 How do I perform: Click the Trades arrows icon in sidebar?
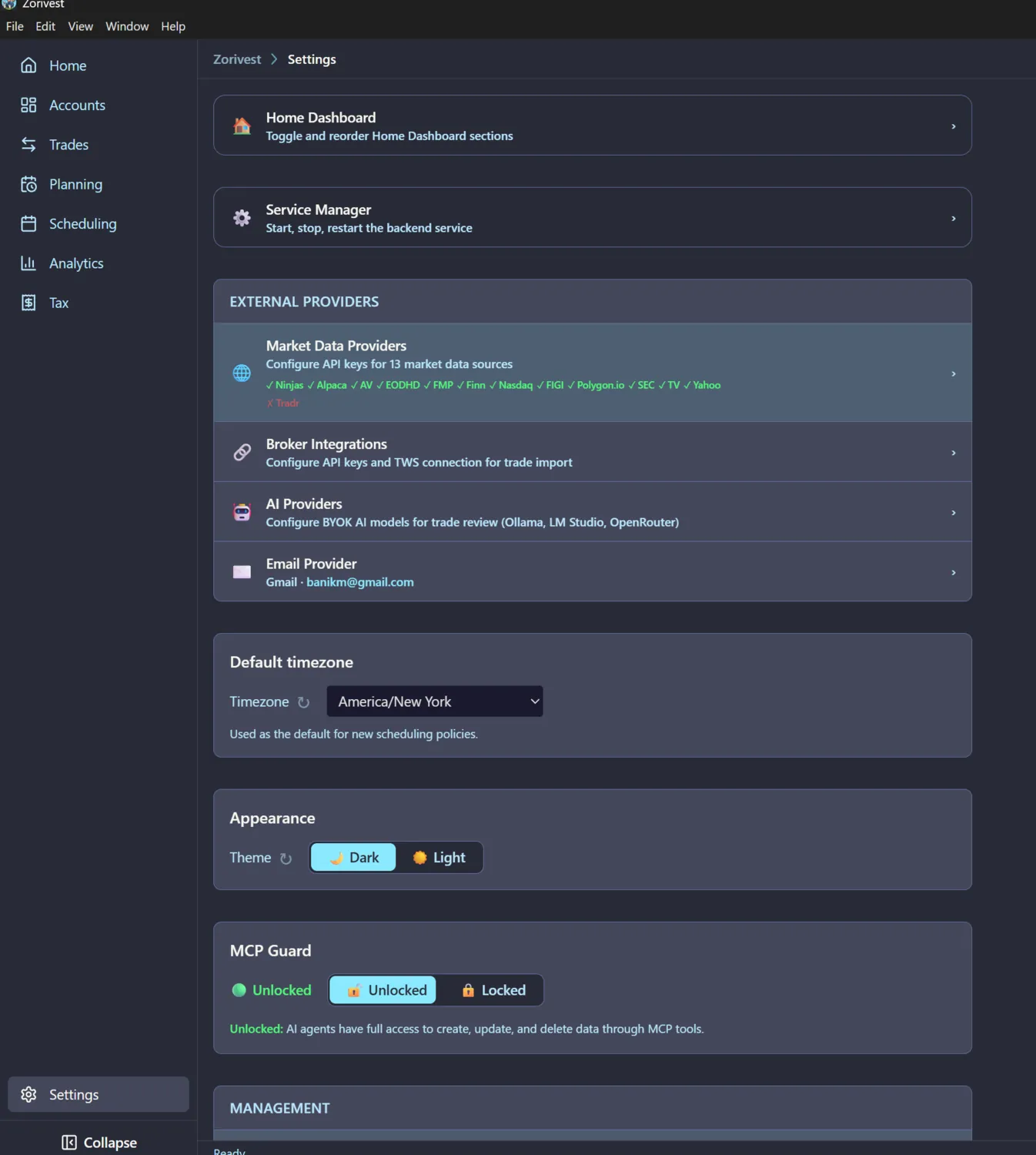click(x=28, y=145)
